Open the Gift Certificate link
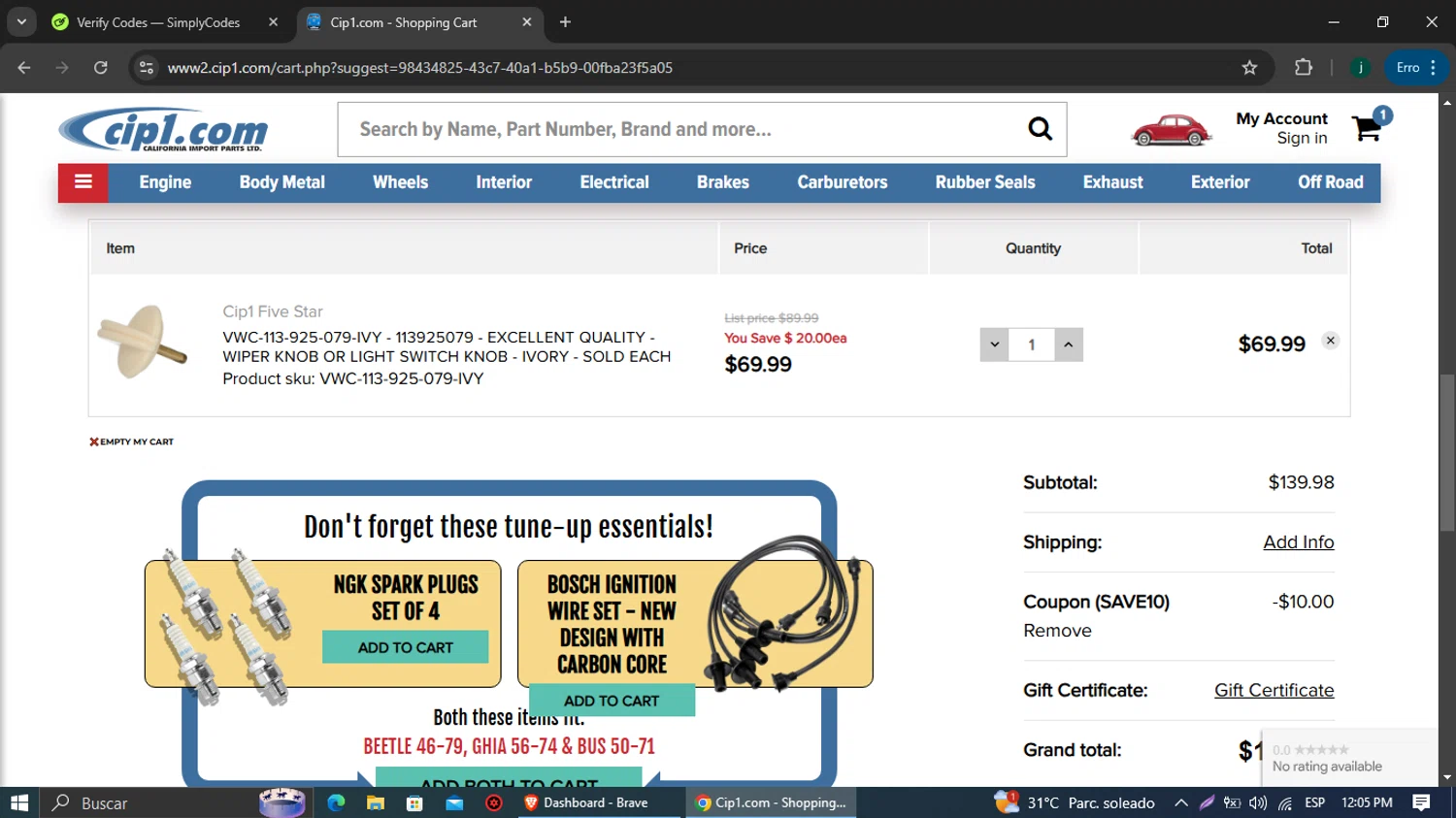1456x818 pixels. [x=1274, y=690]
